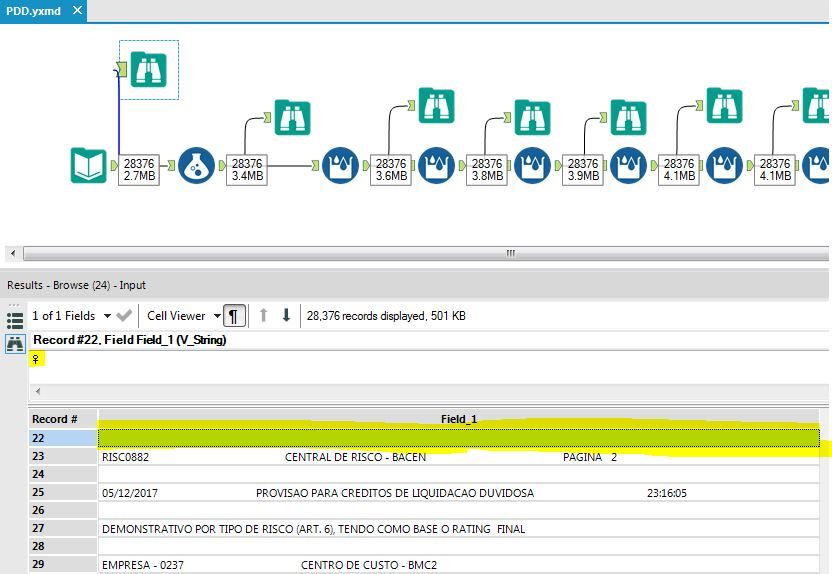832x574 pixels.
Task: Switch to the PDD.yxmd tab
Action: (x=33, y=11)
